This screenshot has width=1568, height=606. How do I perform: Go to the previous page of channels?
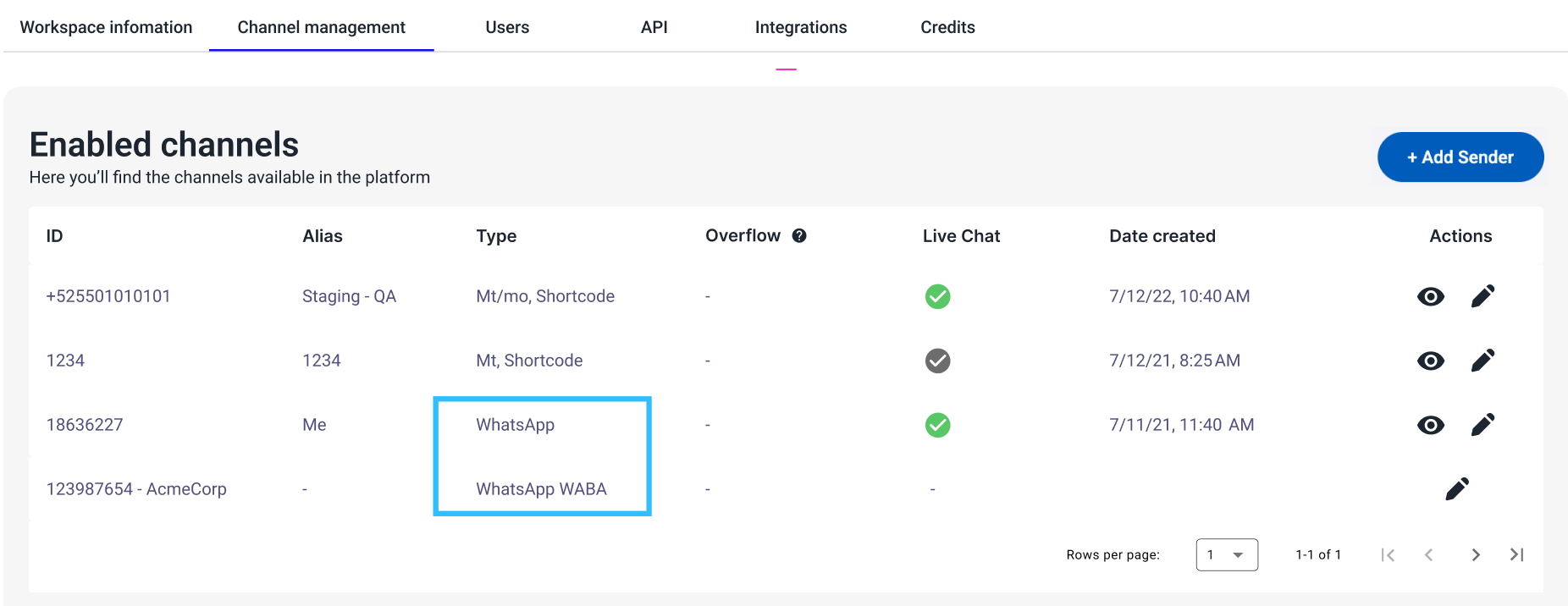[1429, 554]
